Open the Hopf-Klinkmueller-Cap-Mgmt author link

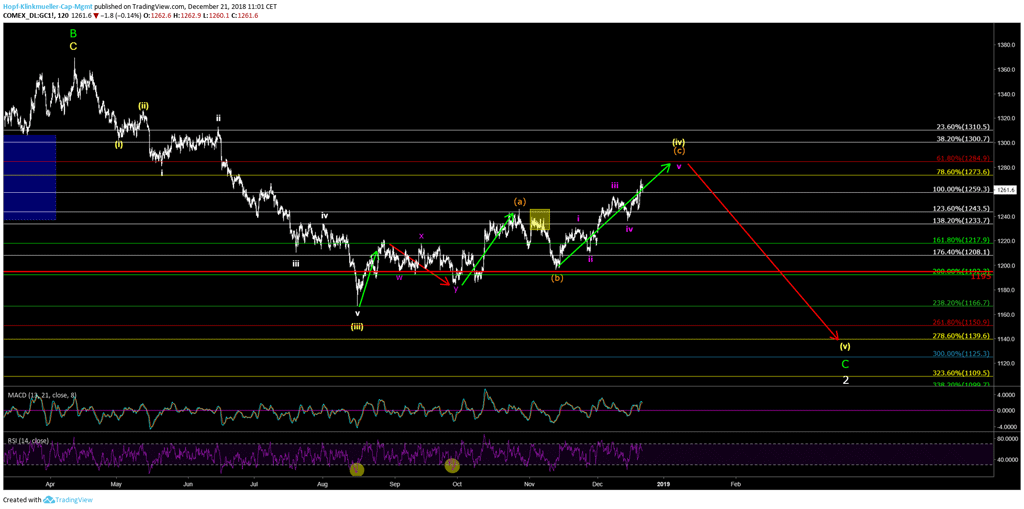point(46,6)
